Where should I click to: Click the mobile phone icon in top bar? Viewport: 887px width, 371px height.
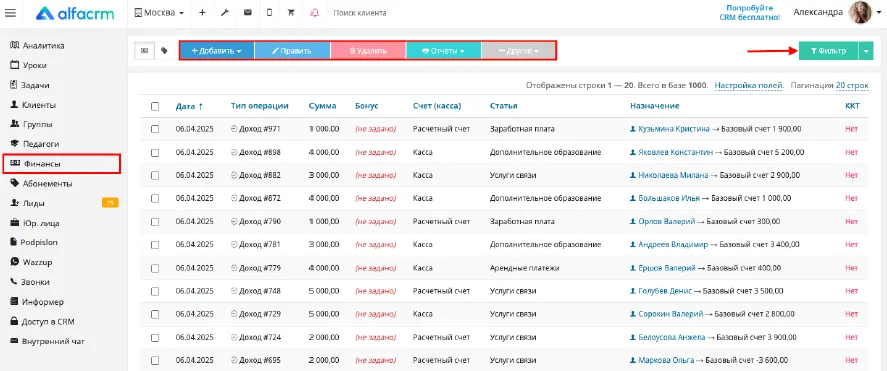269,12
